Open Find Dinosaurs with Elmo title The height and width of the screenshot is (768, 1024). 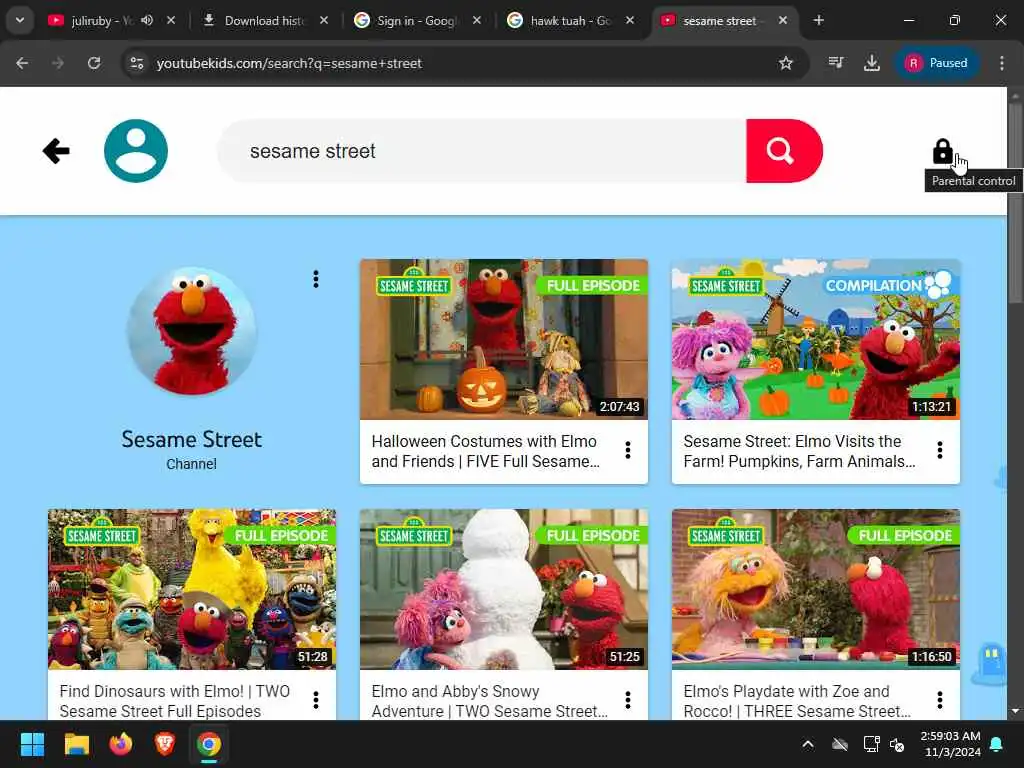(x=174, y=701)
